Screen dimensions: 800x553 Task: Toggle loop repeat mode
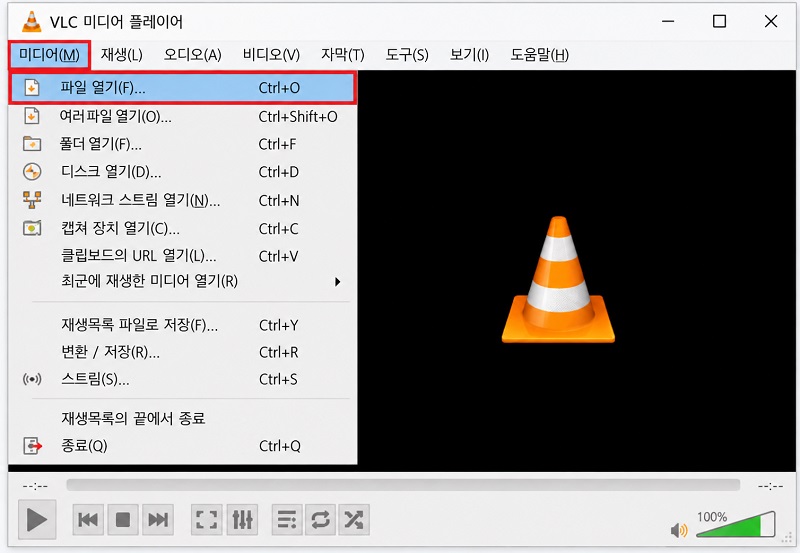pyautogui.click(x=320, y=520)
